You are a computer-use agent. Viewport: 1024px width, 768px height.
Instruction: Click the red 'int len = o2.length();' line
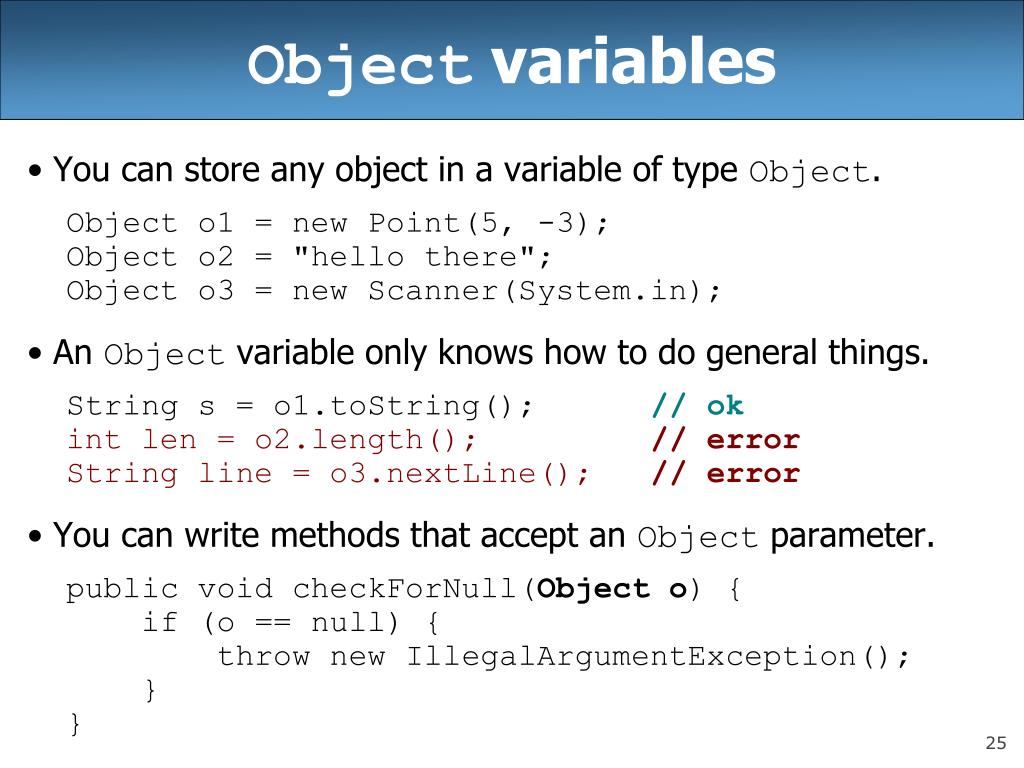tap(272, 440)
